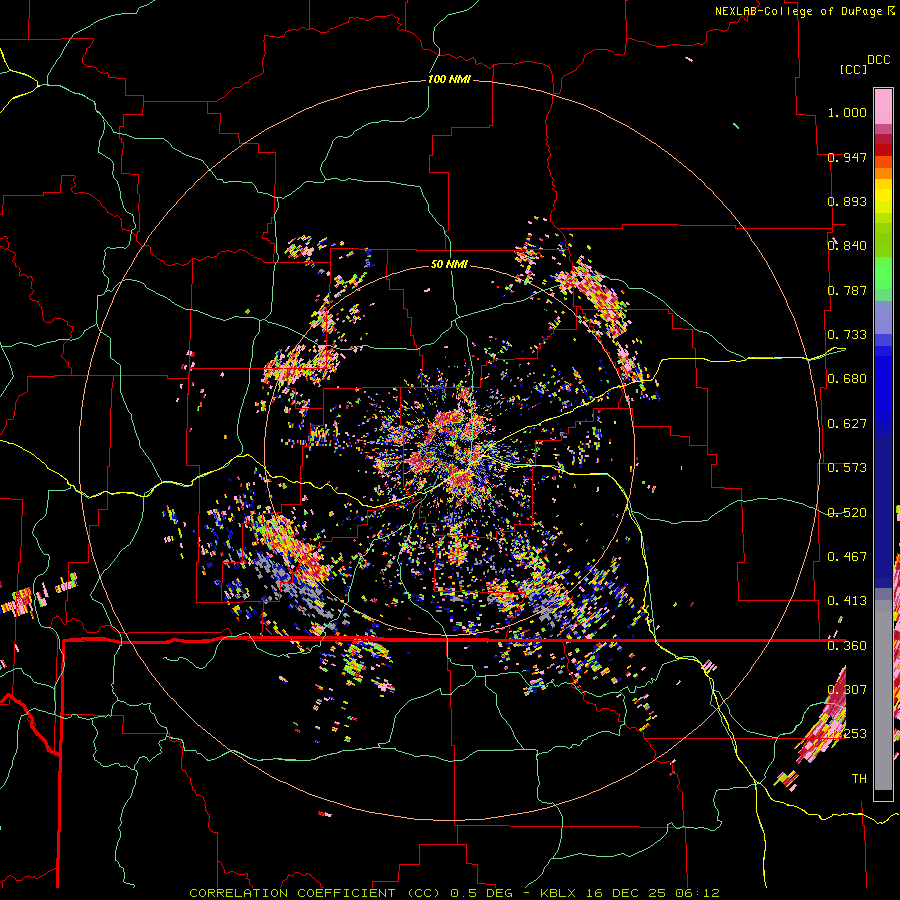Click the [CC] units label above the color bar
Viewport: 900px width, 900px height.
(x=853, y=69)
